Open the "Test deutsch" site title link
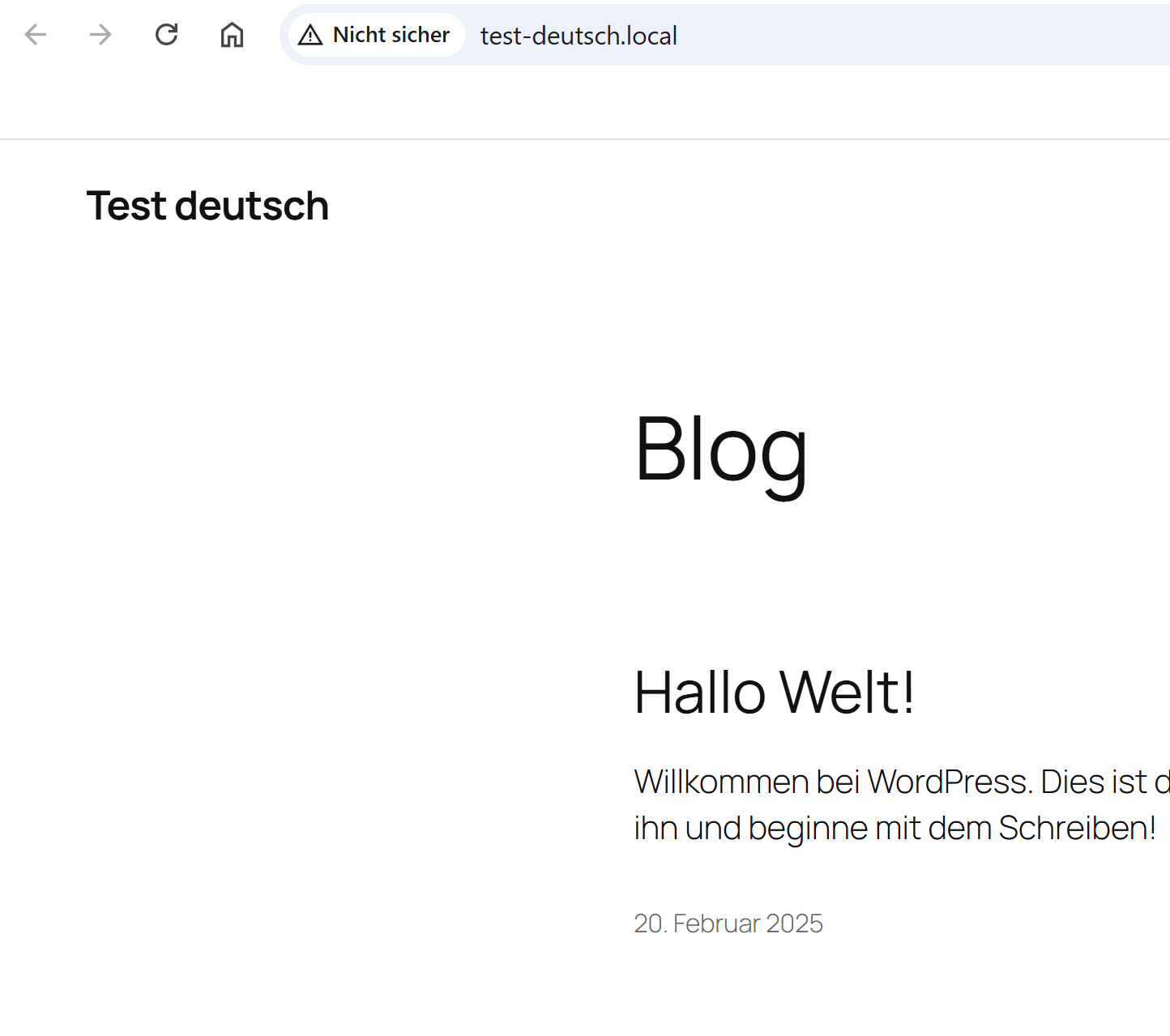 pos(207,206)
